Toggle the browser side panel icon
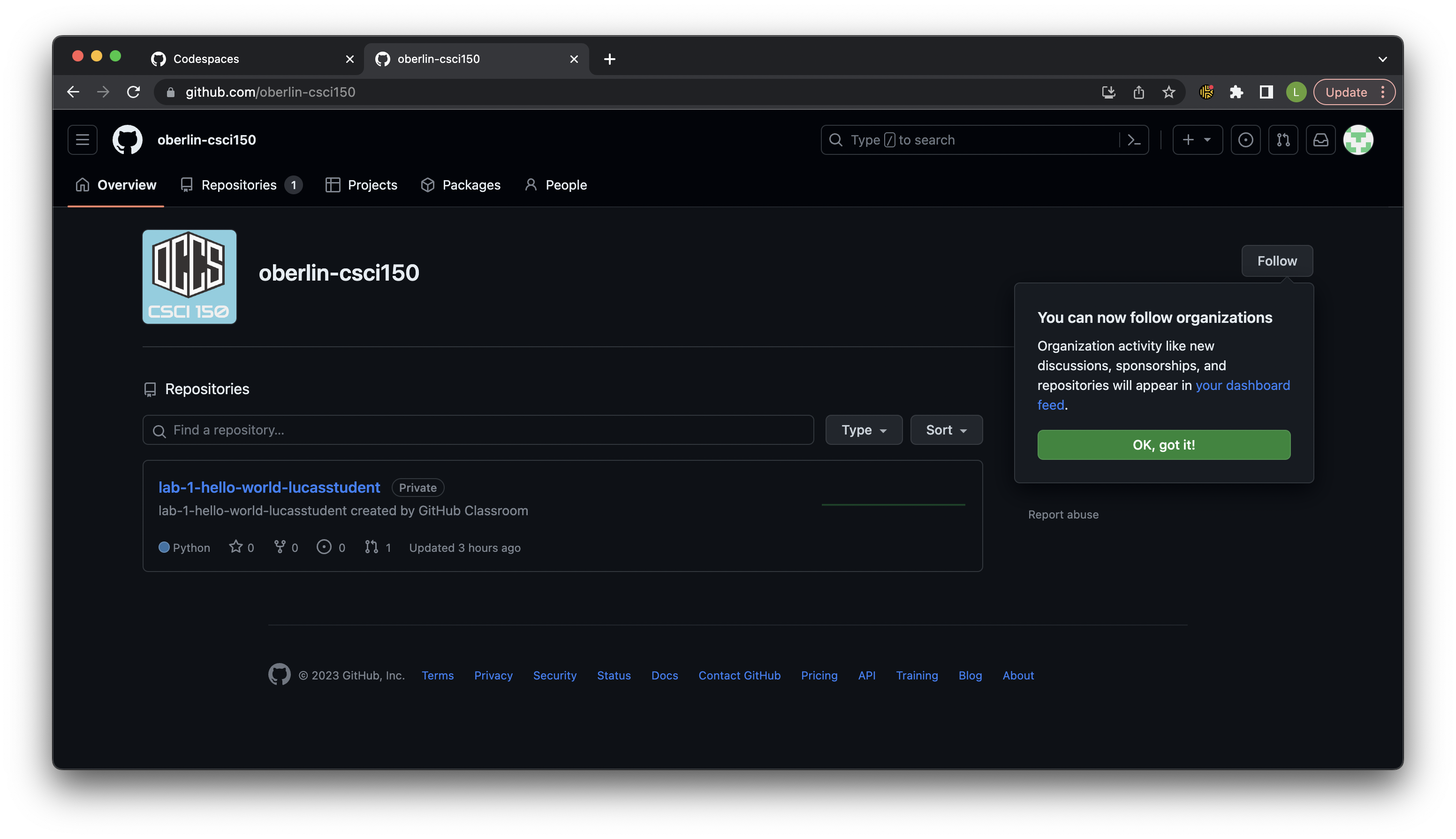 (1266, 92)
